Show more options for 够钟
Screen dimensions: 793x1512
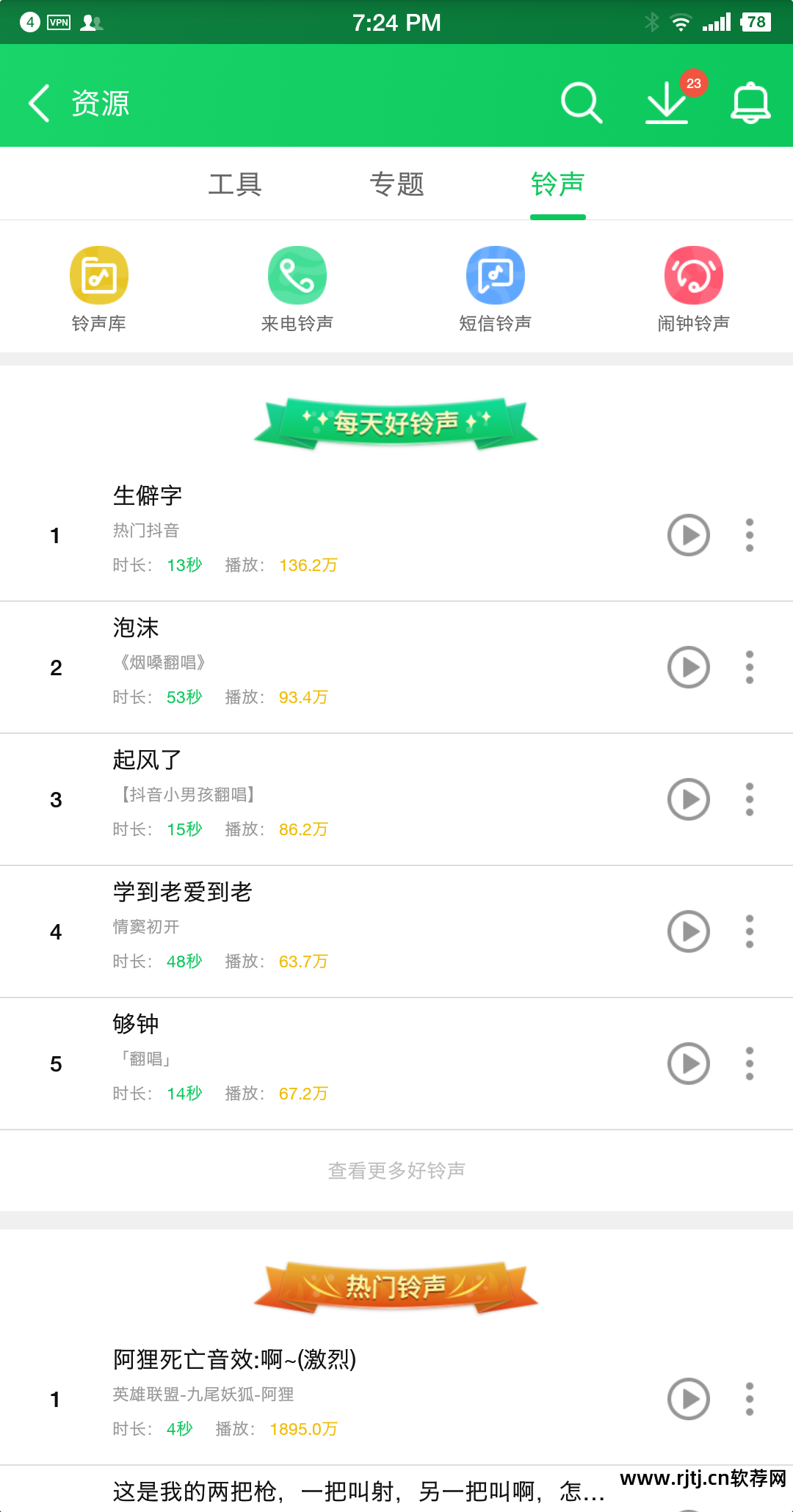point(750,1064)
